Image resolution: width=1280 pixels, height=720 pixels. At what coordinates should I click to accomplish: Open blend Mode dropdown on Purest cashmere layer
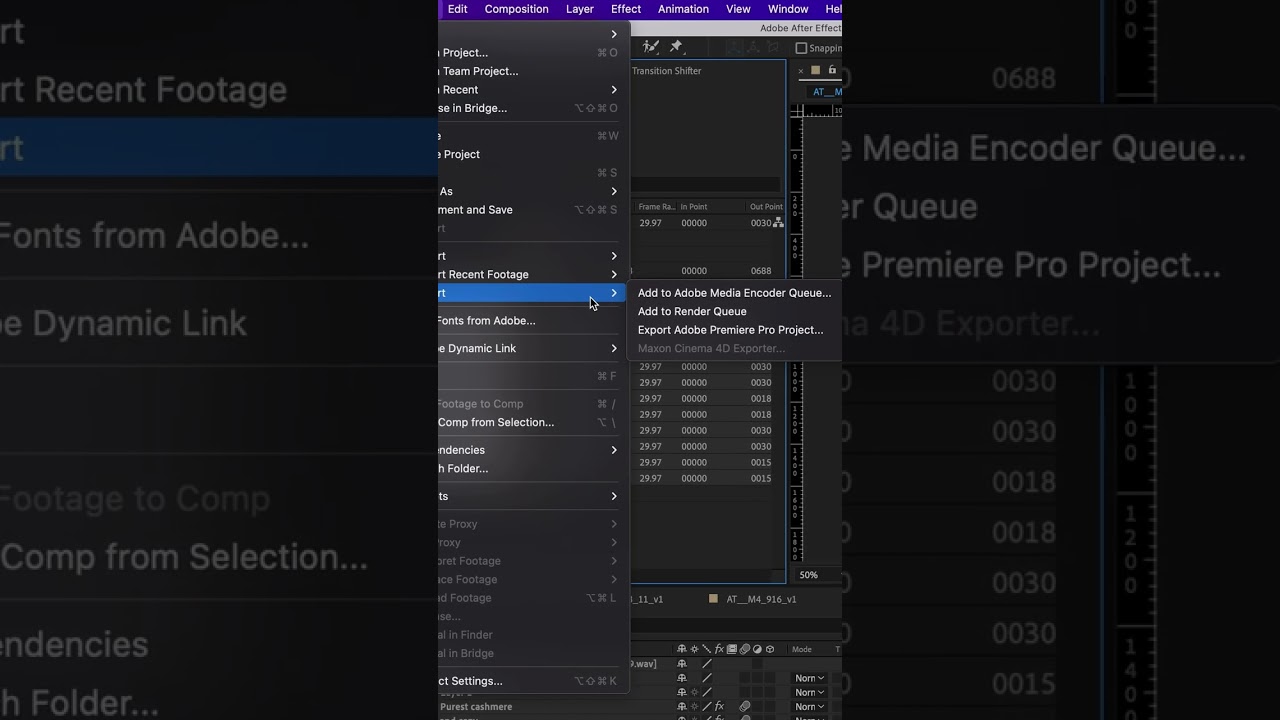tap(810, 706)
